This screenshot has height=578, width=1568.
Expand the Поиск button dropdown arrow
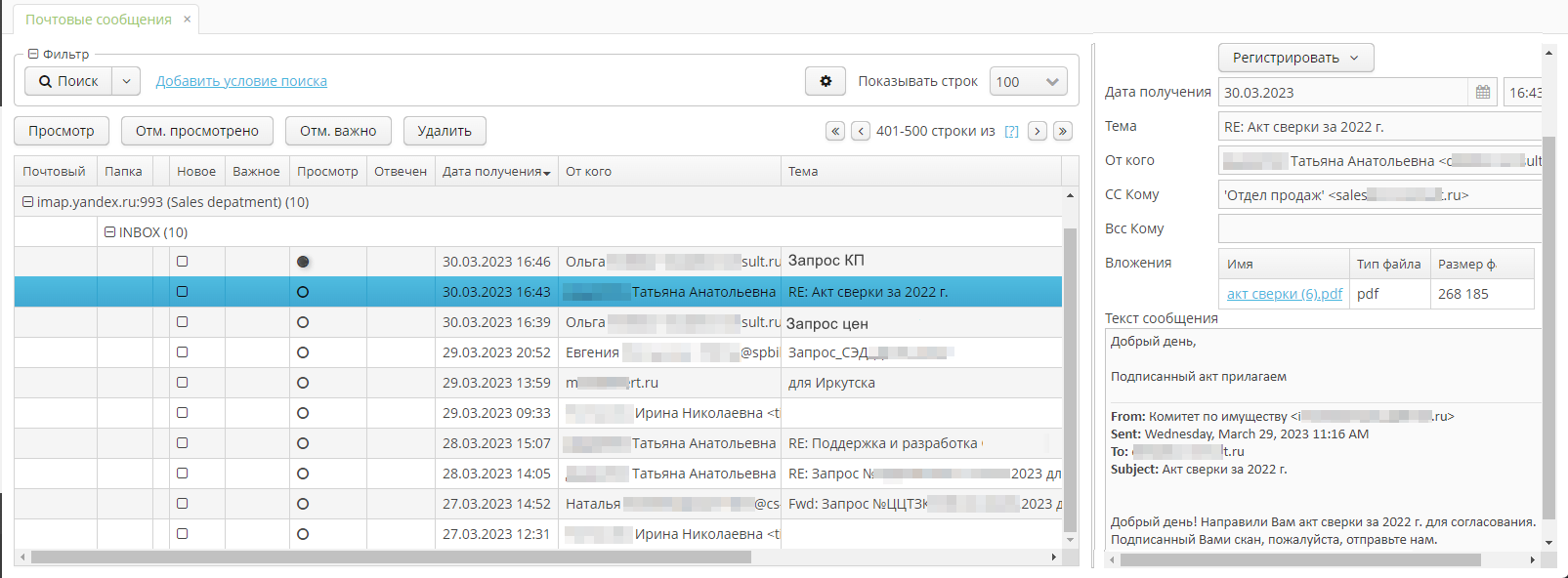tap(126, 81)
